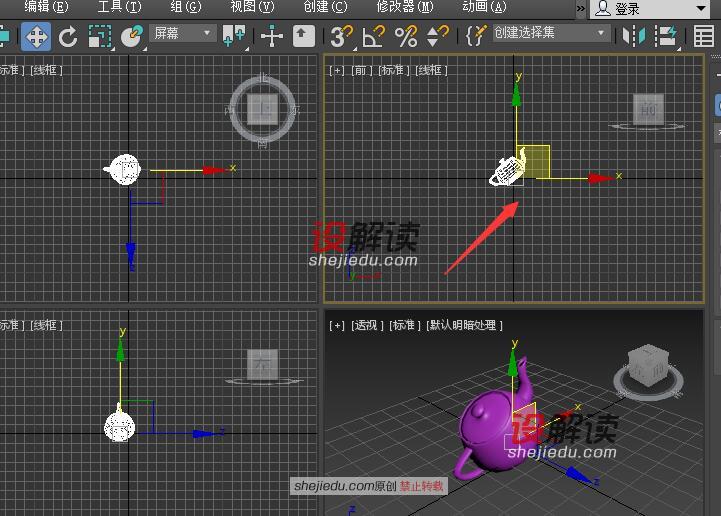Click the green Y axis arrow in front viewport
Viewport: 721px width, 516px height.
click(x=516, y=95)
